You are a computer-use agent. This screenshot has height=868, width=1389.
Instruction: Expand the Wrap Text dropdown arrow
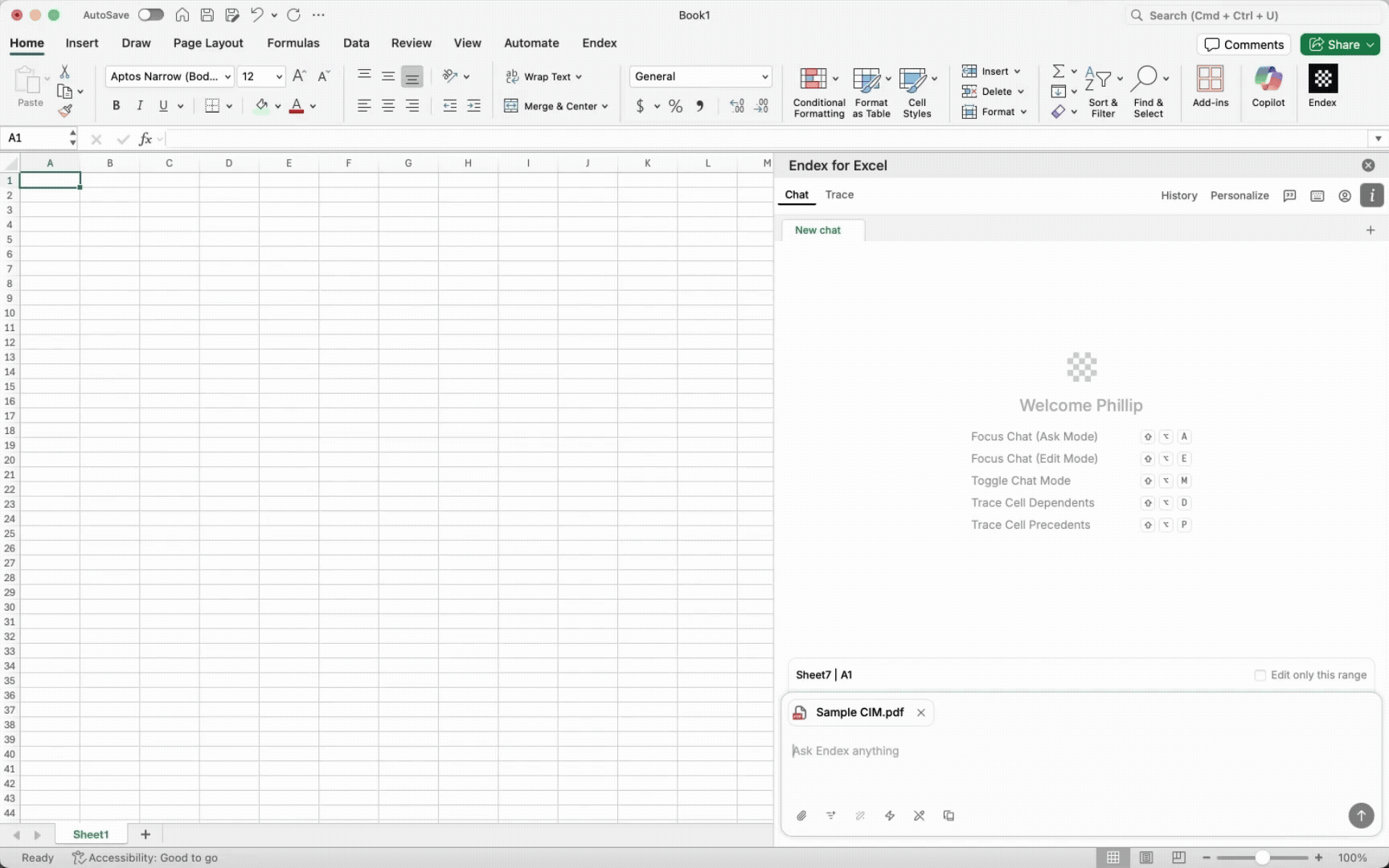point(578,77)
